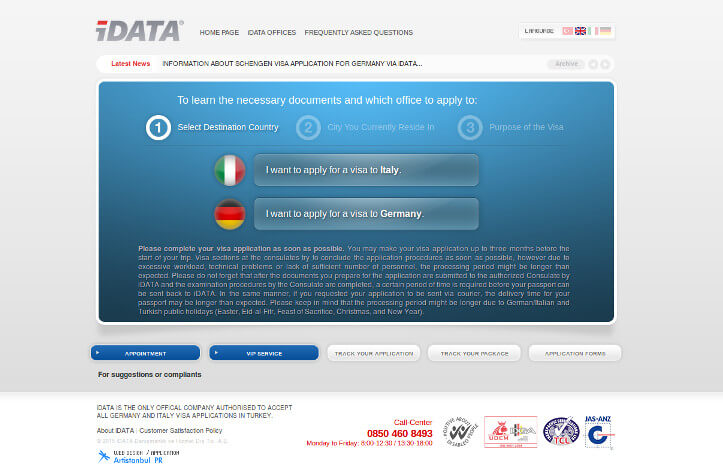Show next news with right arrow
Viewport: 723px width, 473px height.
pos(605,64)
